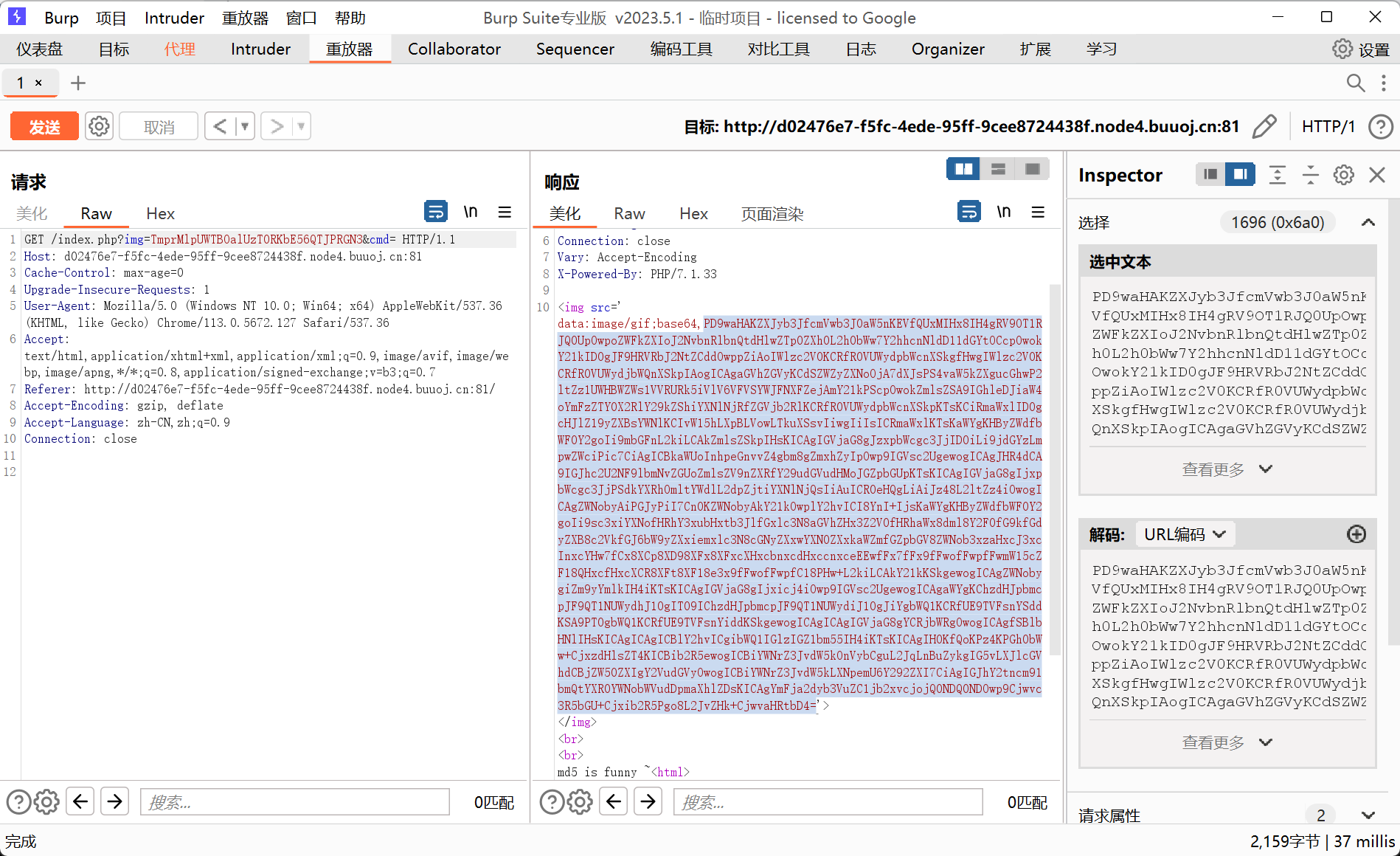Open the 窗口 menu
The height and width of the screenshot is (856, 1400).
[x=301, y=18]
